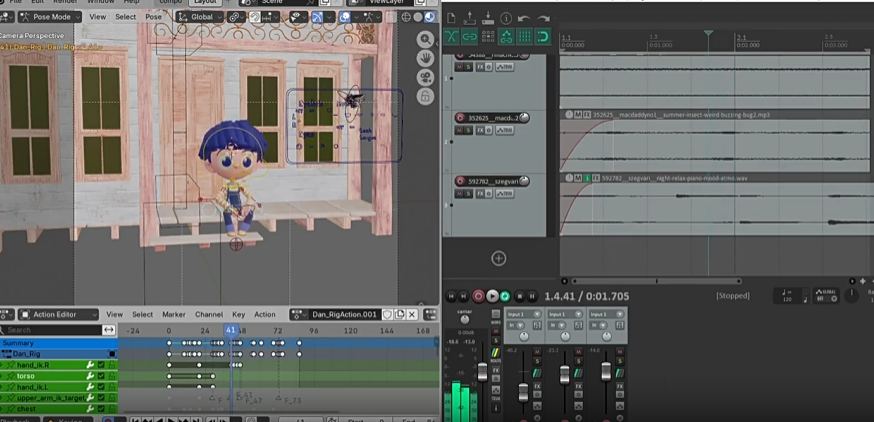The image size is (874, 422).
Task: Click the Pose menu in the viewport header
Action: point(154,17)
